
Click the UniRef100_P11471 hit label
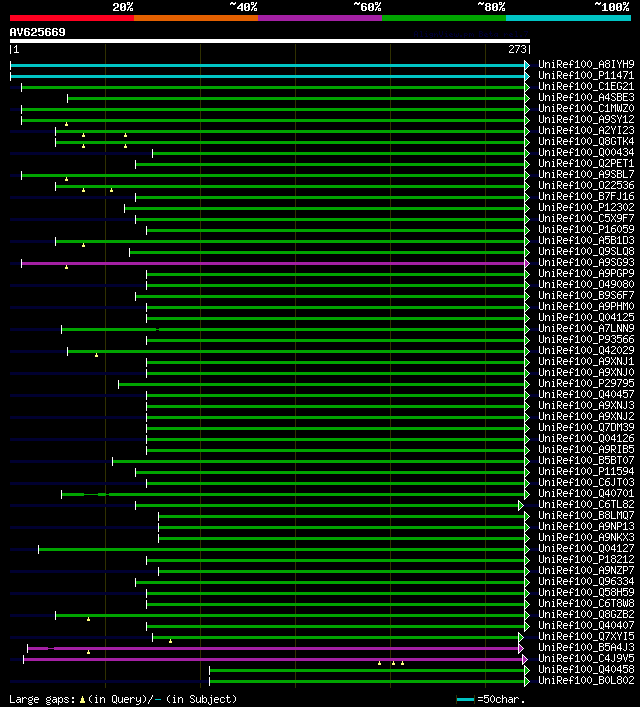[x=586, y=75]
